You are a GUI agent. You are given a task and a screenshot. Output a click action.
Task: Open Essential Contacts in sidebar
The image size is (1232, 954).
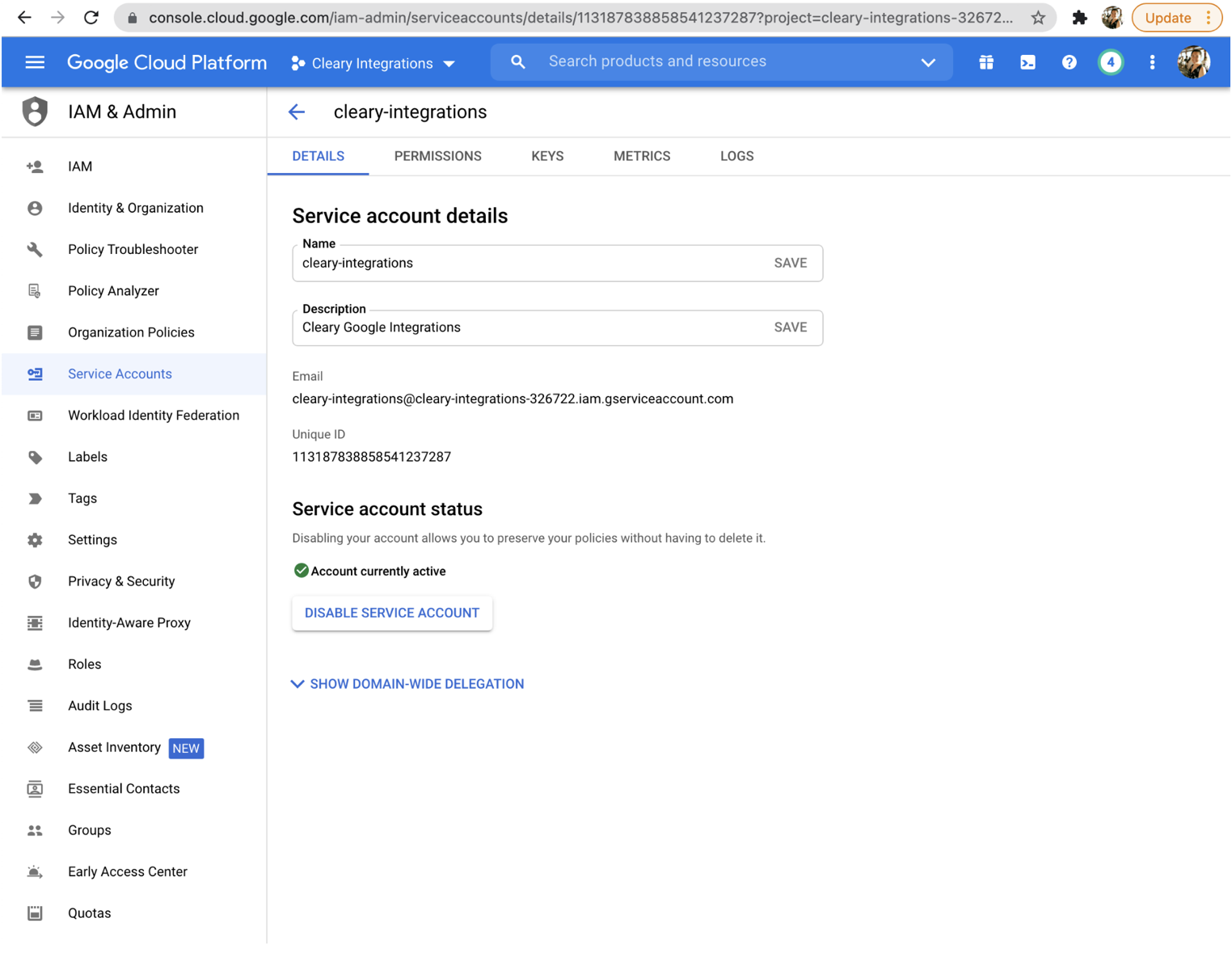pyautogui.click(x=134, y=789)
